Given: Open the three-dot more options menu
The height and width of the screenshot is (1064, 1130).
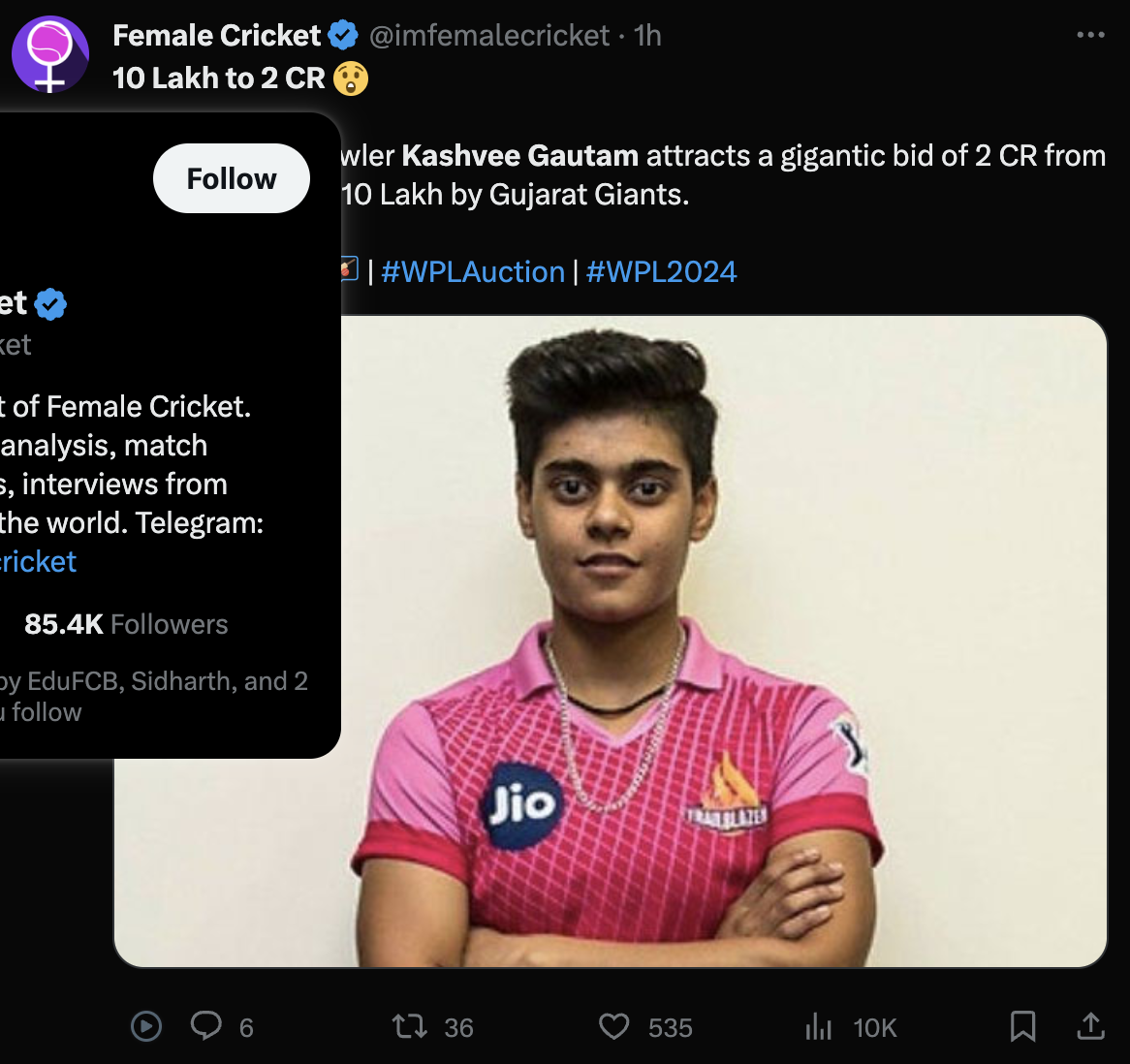Looking at the screenshot, I should point(1090,36).
